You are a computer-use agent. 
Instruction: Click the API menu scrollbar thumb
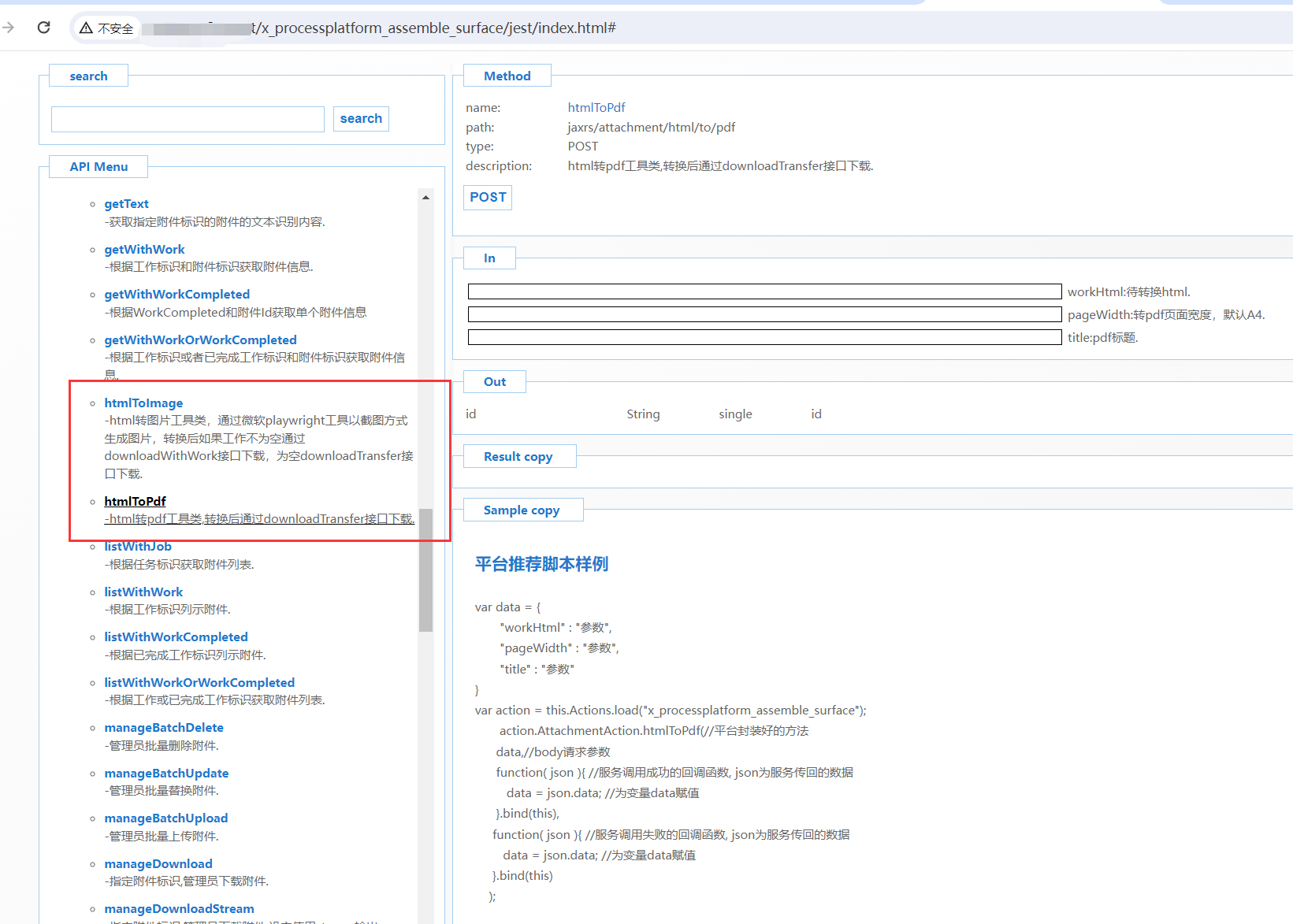pos(425,570)
